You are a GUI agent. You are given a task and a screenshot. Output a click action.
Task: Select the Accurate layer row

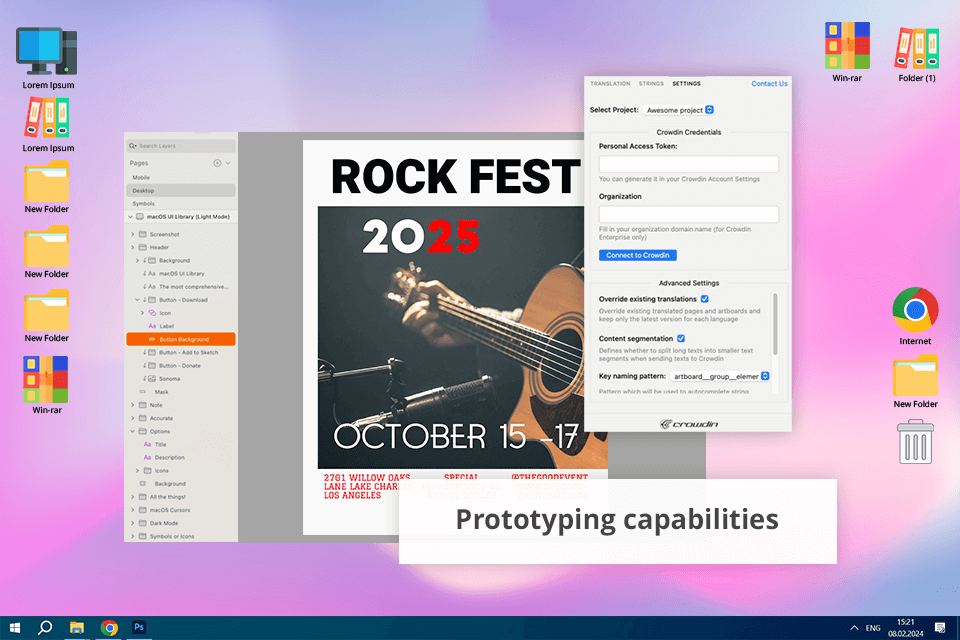181,418
